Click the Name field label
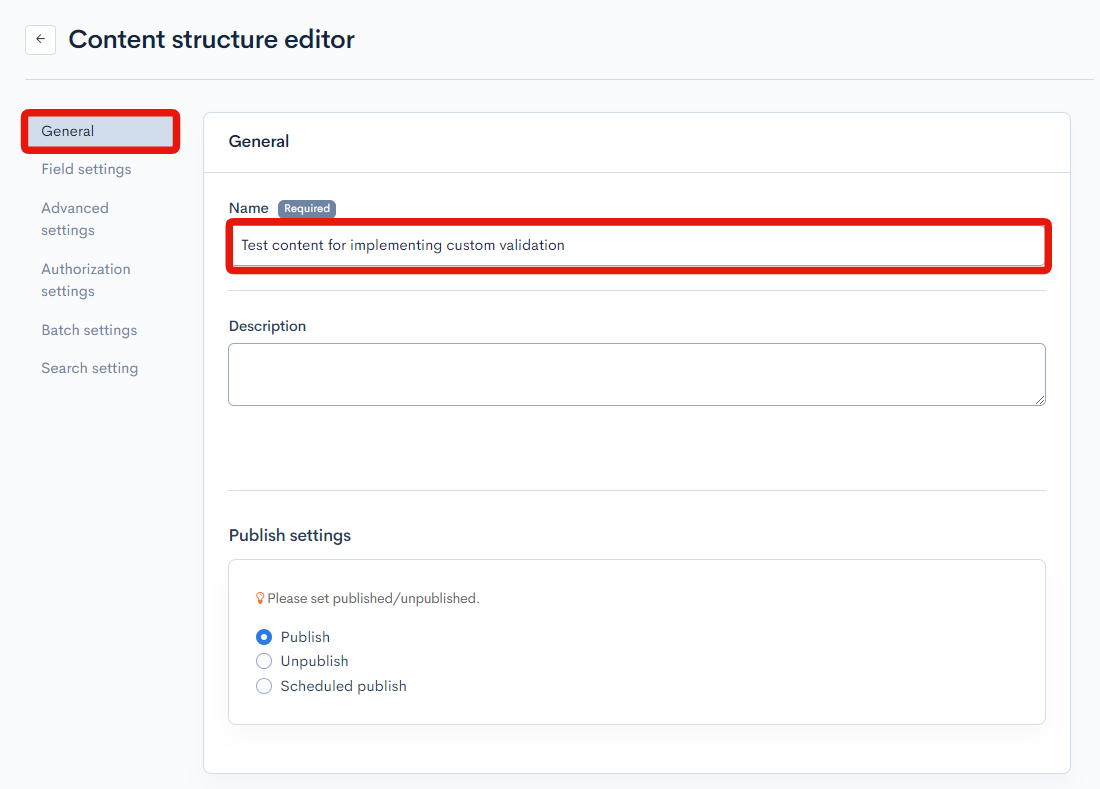This screenshot has height=789, width=1100. [x=249, y=208]
